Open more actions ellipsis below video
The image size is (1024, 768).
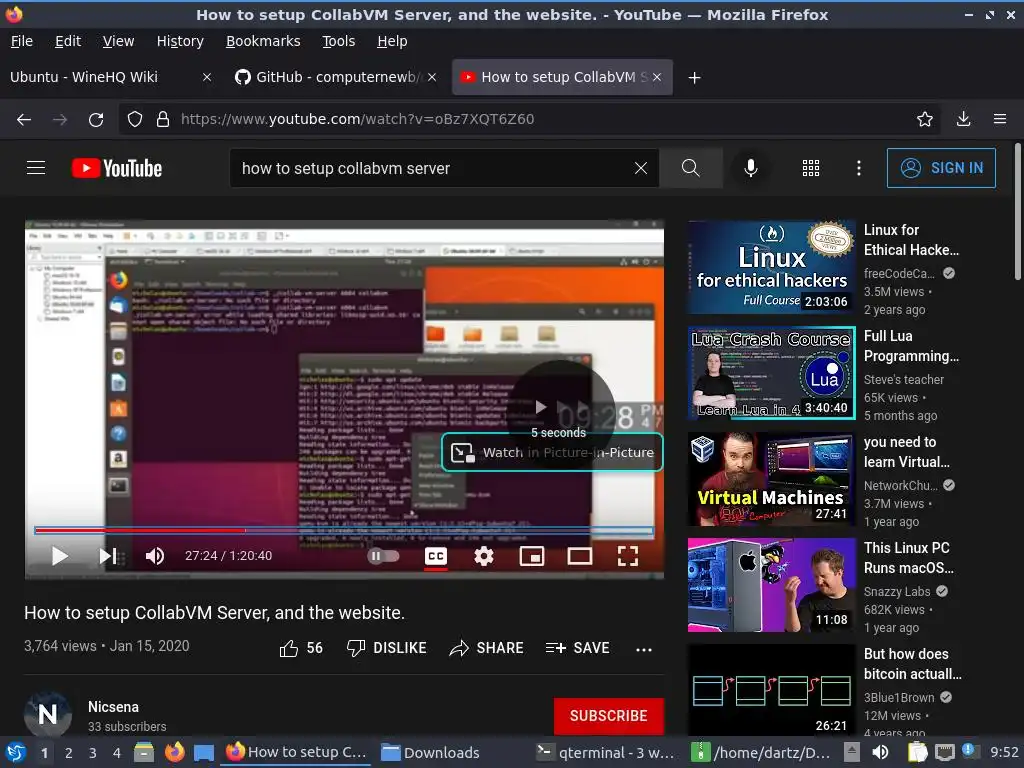coord(644,649)
